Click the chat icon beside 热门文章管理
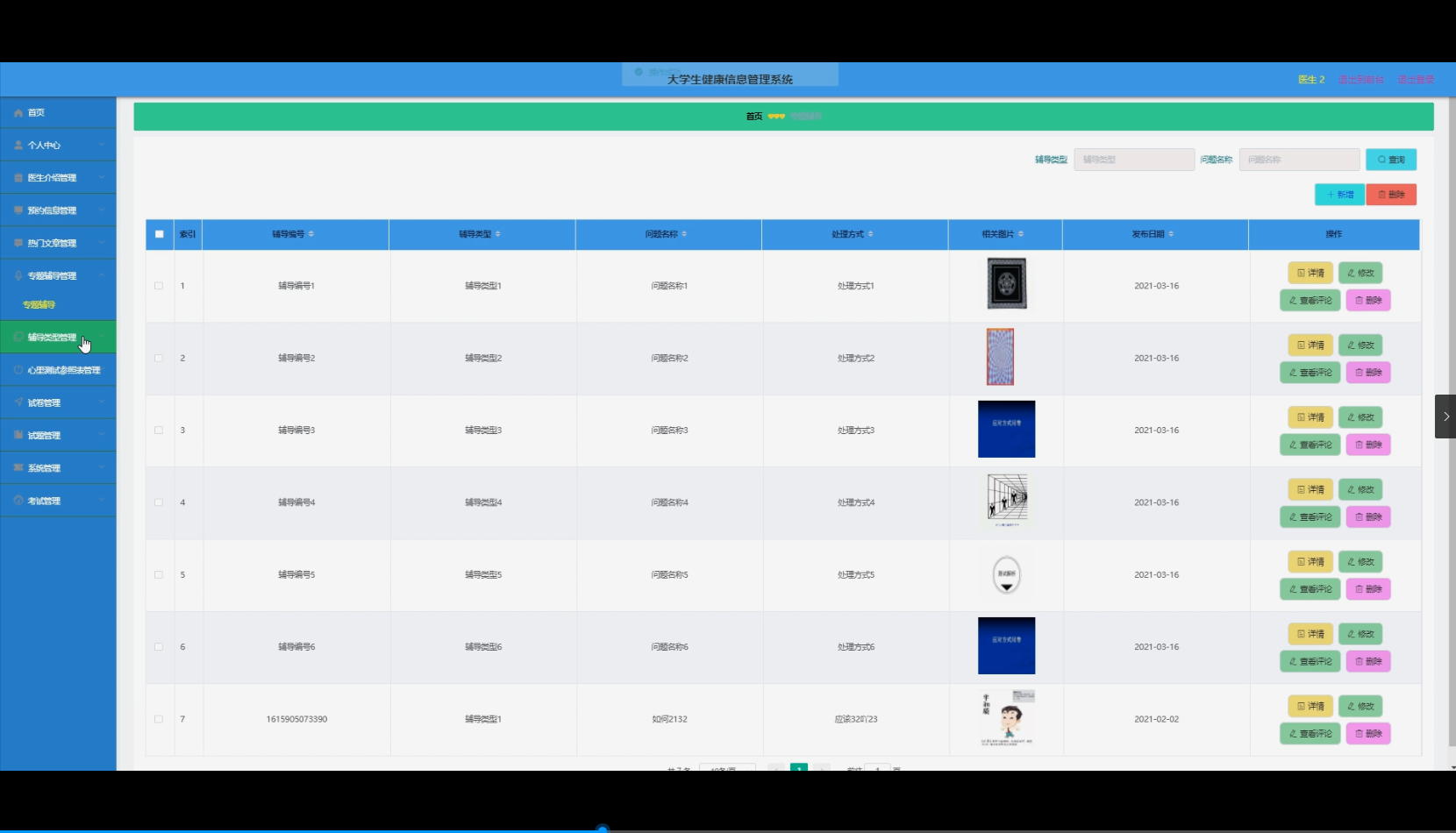The image size is (1456, 833). (18, 243)
